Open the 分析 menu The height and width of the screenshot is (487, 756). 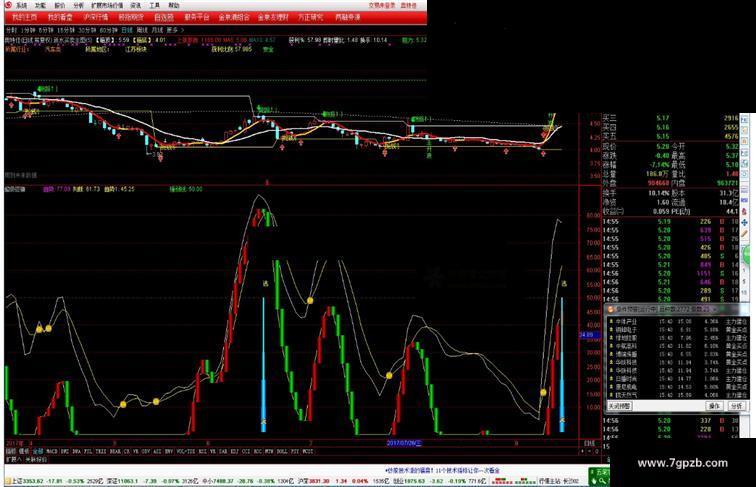click(78, 5)
